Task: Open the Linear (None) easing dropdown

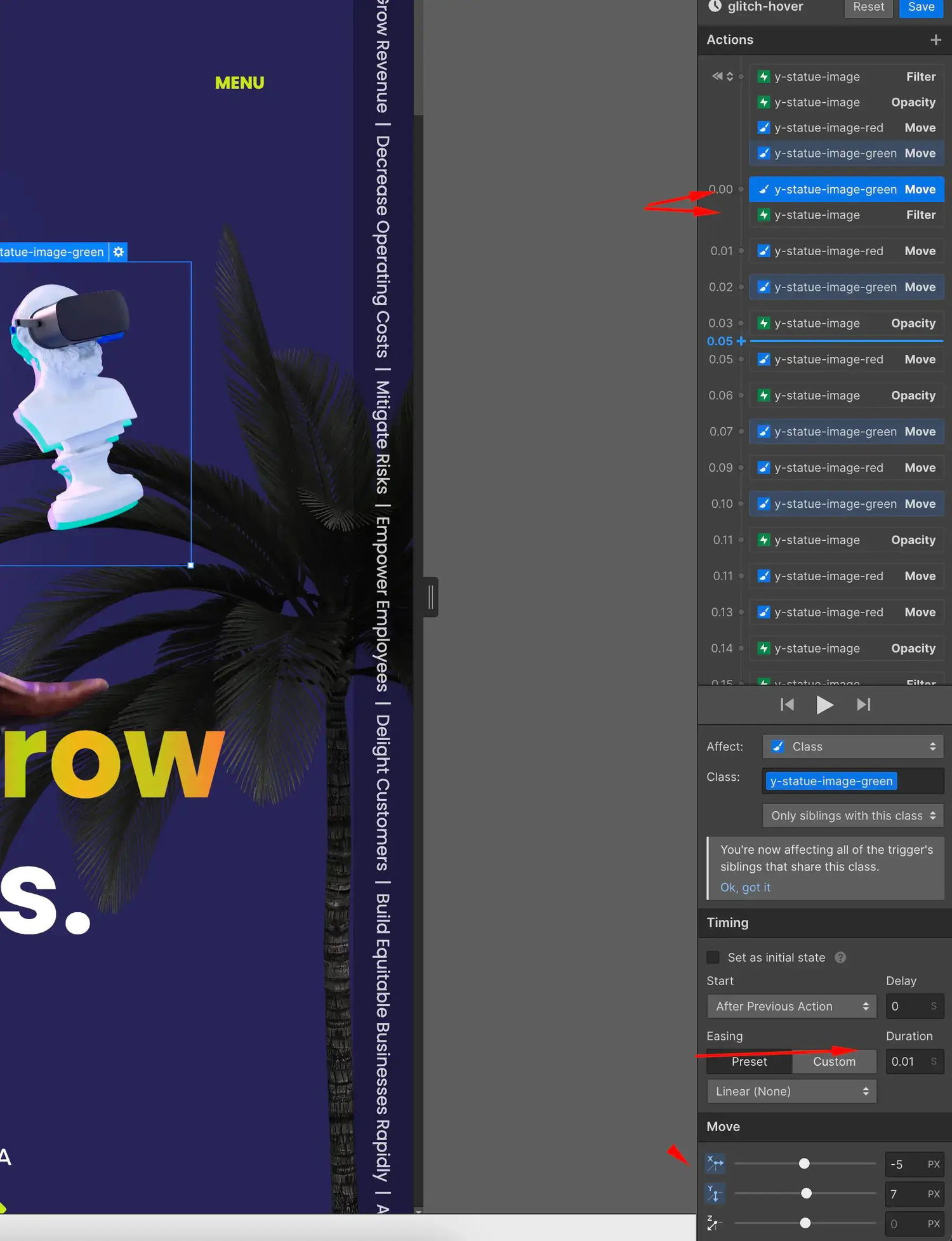Action: 791,1091
